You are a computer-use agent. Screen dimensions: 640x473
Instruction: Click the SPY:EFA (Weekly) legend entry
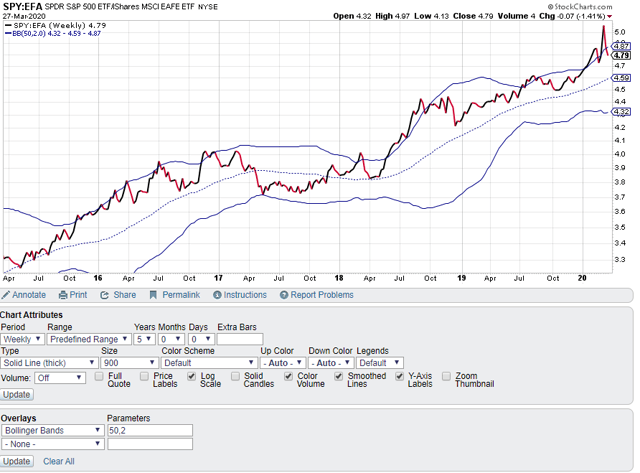[56, 25]
